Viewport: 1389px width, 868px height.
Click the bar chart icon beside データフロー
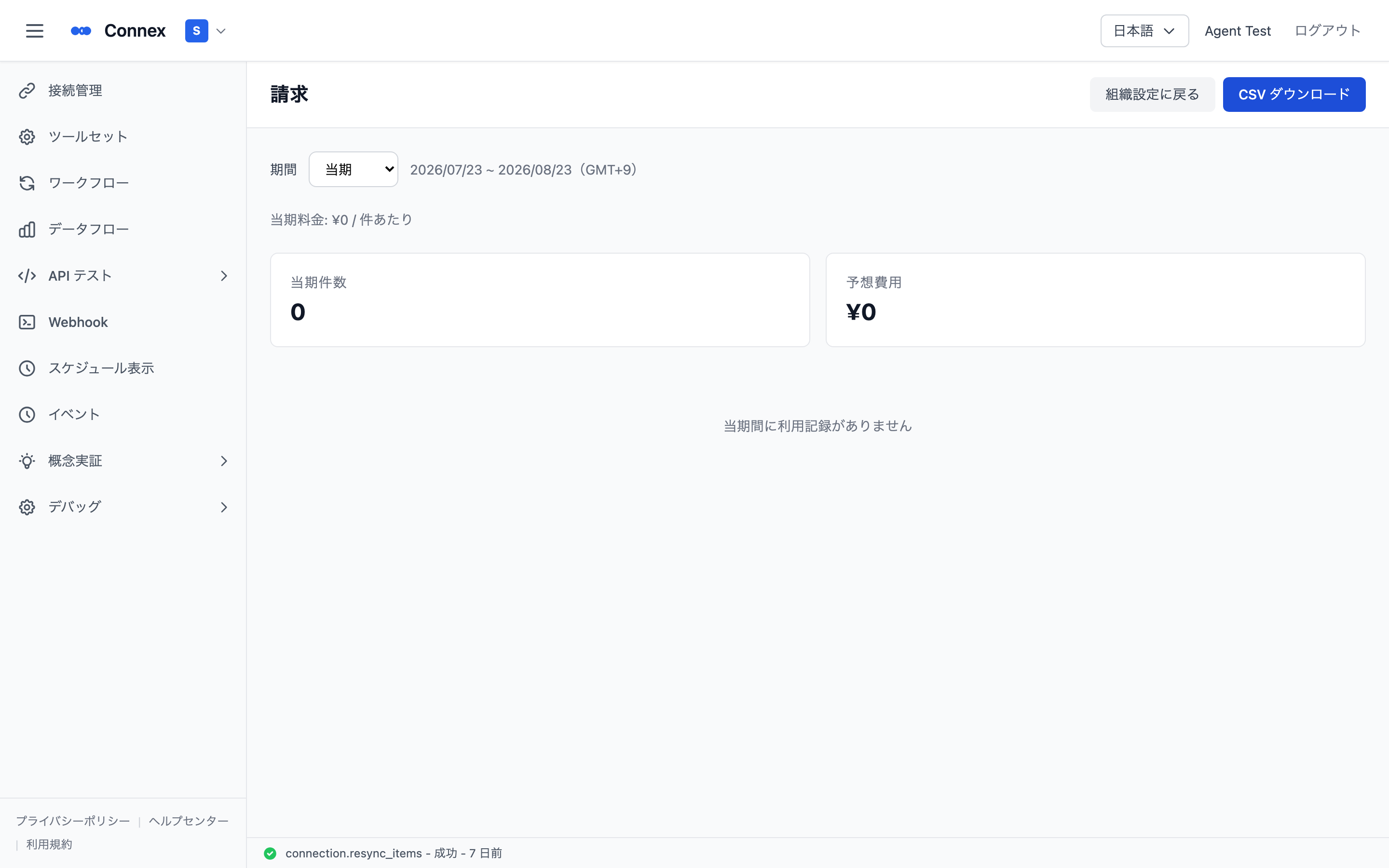click(27, 230)
